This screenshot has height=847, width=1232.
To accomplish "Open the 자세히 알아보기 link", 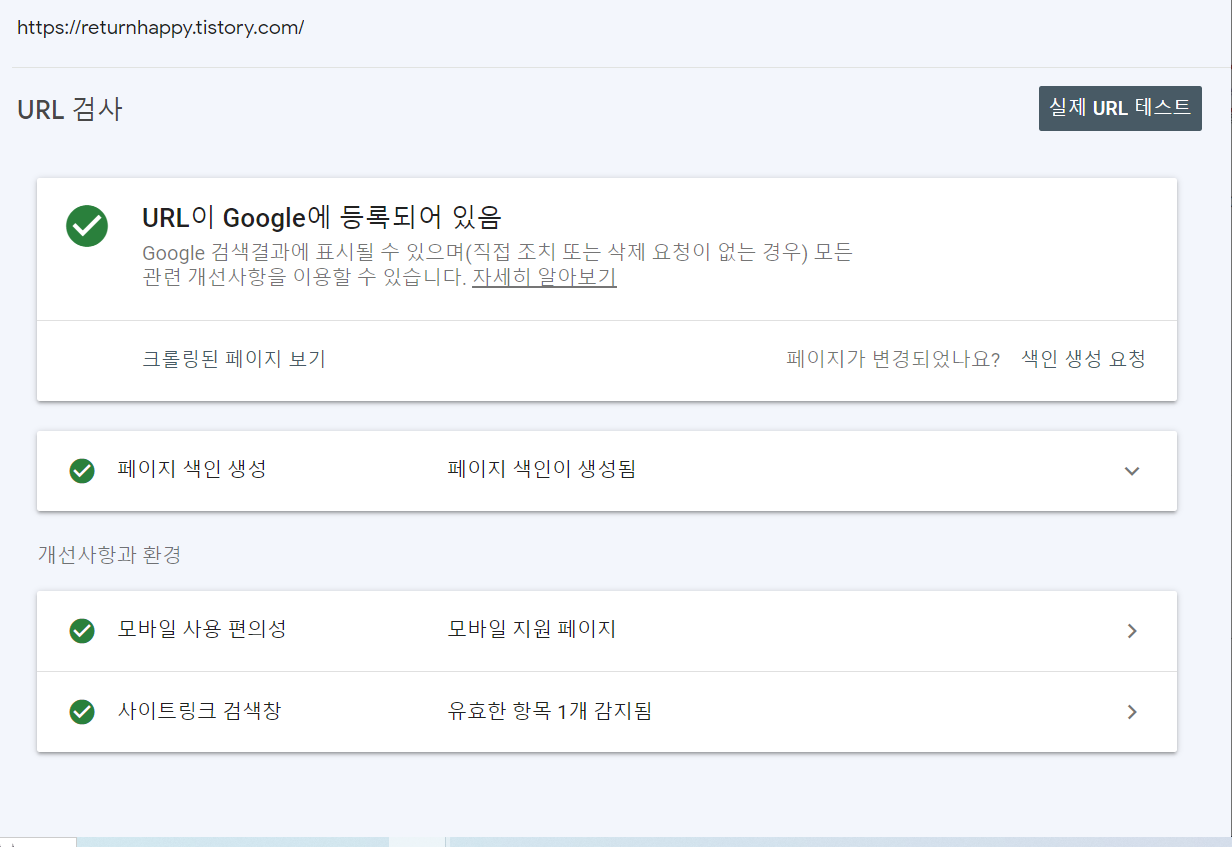I will 544,277.
